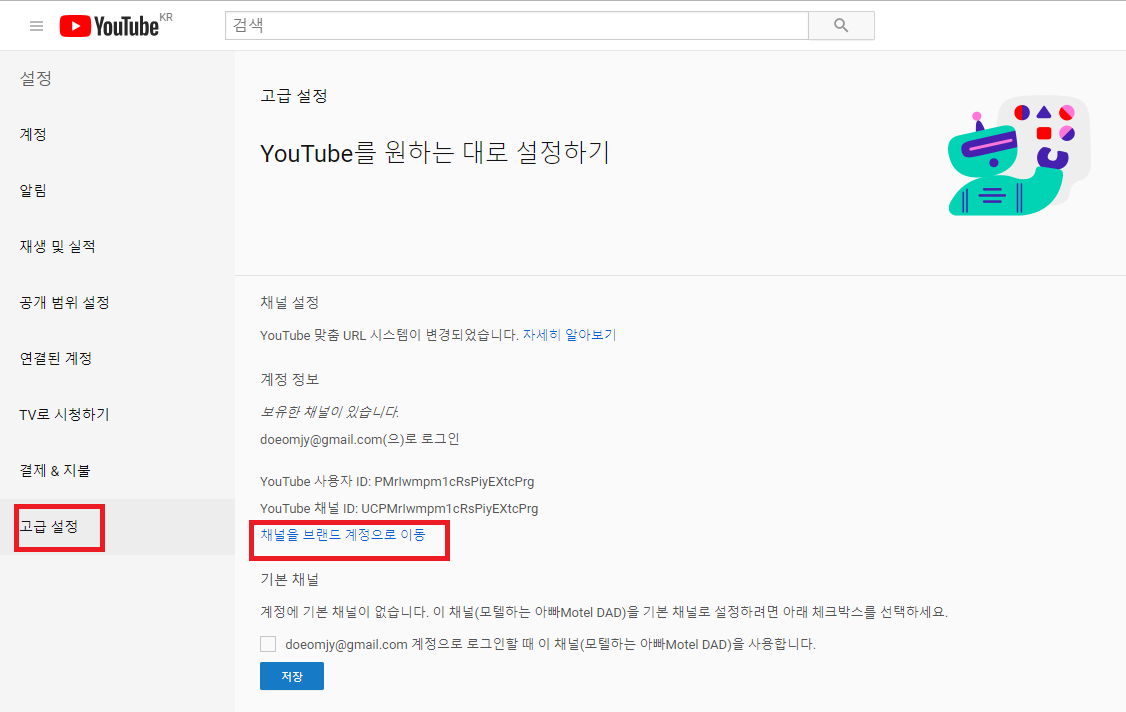Click the YouTube를 원하는 대로 설정하기 heading

pos(435,152)
